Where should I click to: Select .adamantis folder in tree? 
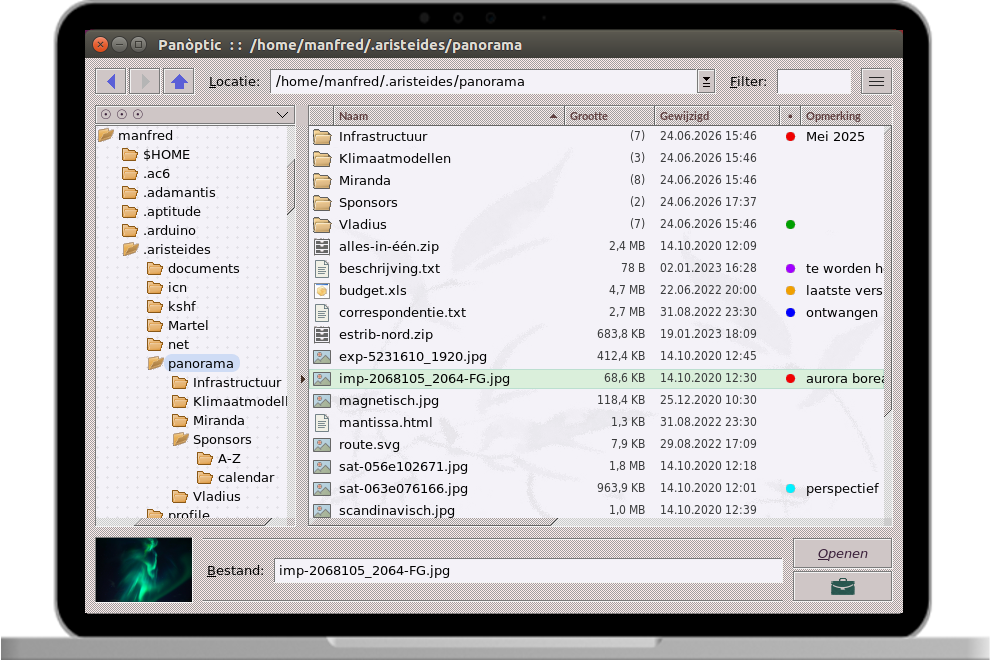[x=179, y=193]
